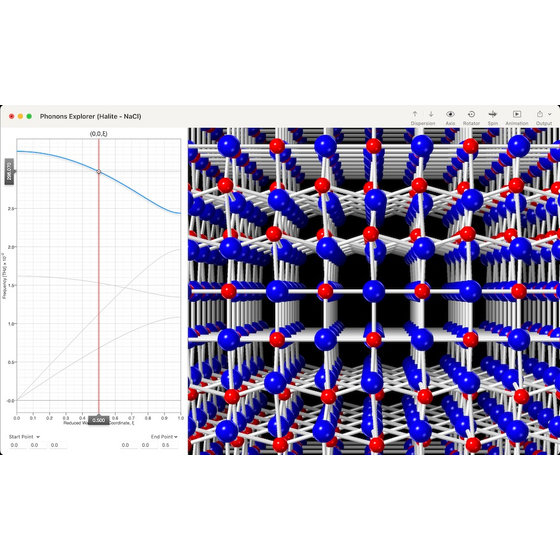
Task: Minimize window with yellow button
Action: coord(20,116)
